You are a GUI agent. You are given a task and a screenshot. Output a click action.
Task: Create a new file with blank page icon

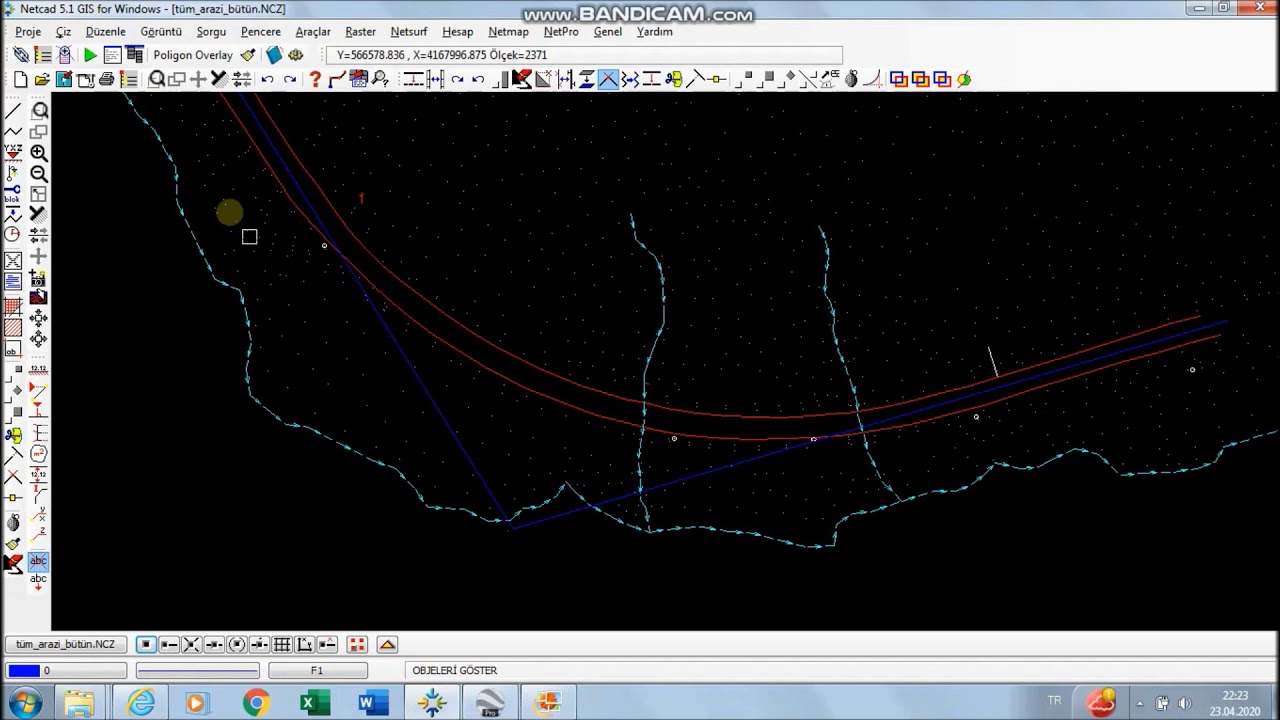[20, 79]
